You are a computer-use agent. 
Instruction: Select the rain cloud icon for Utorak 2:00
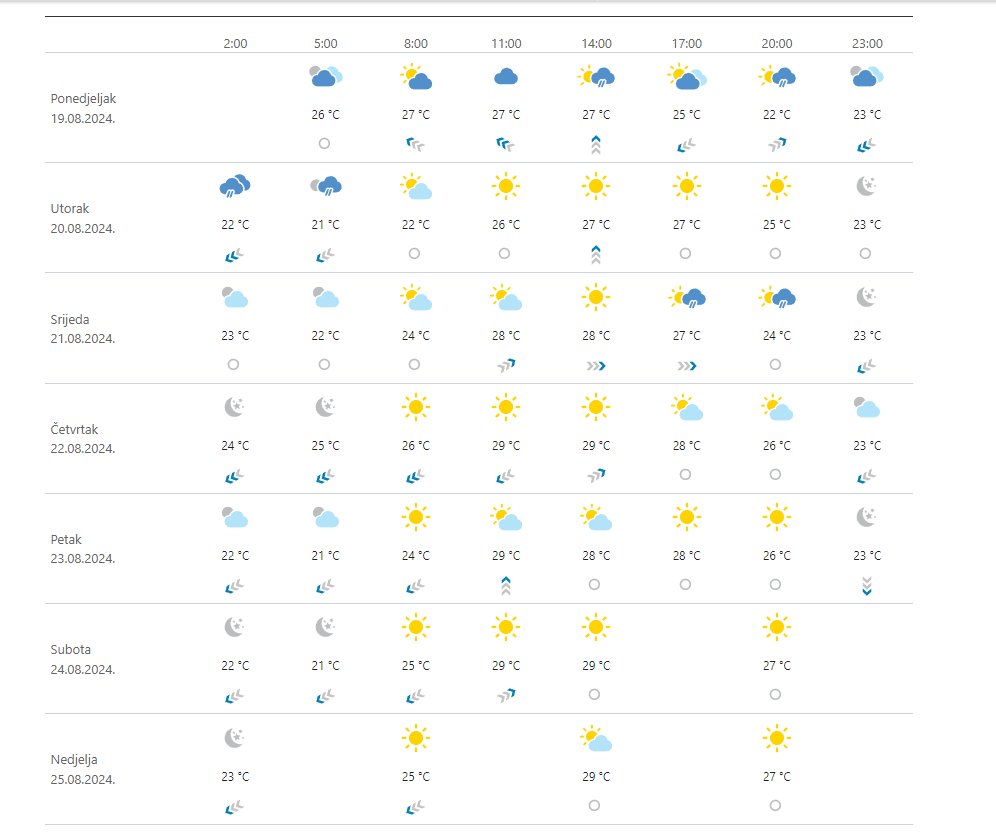pos(235,185)
